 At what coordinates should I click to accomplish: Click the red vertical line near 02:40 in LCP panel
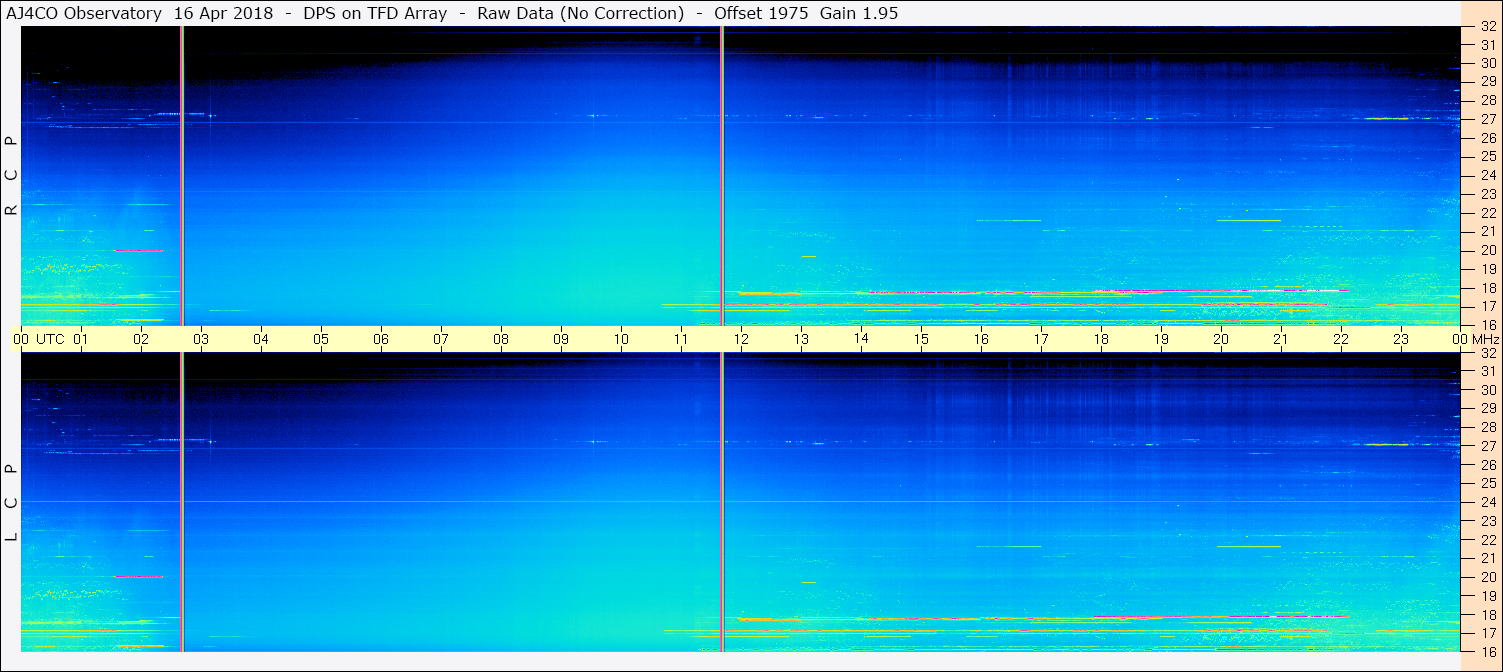click(181, 500)
